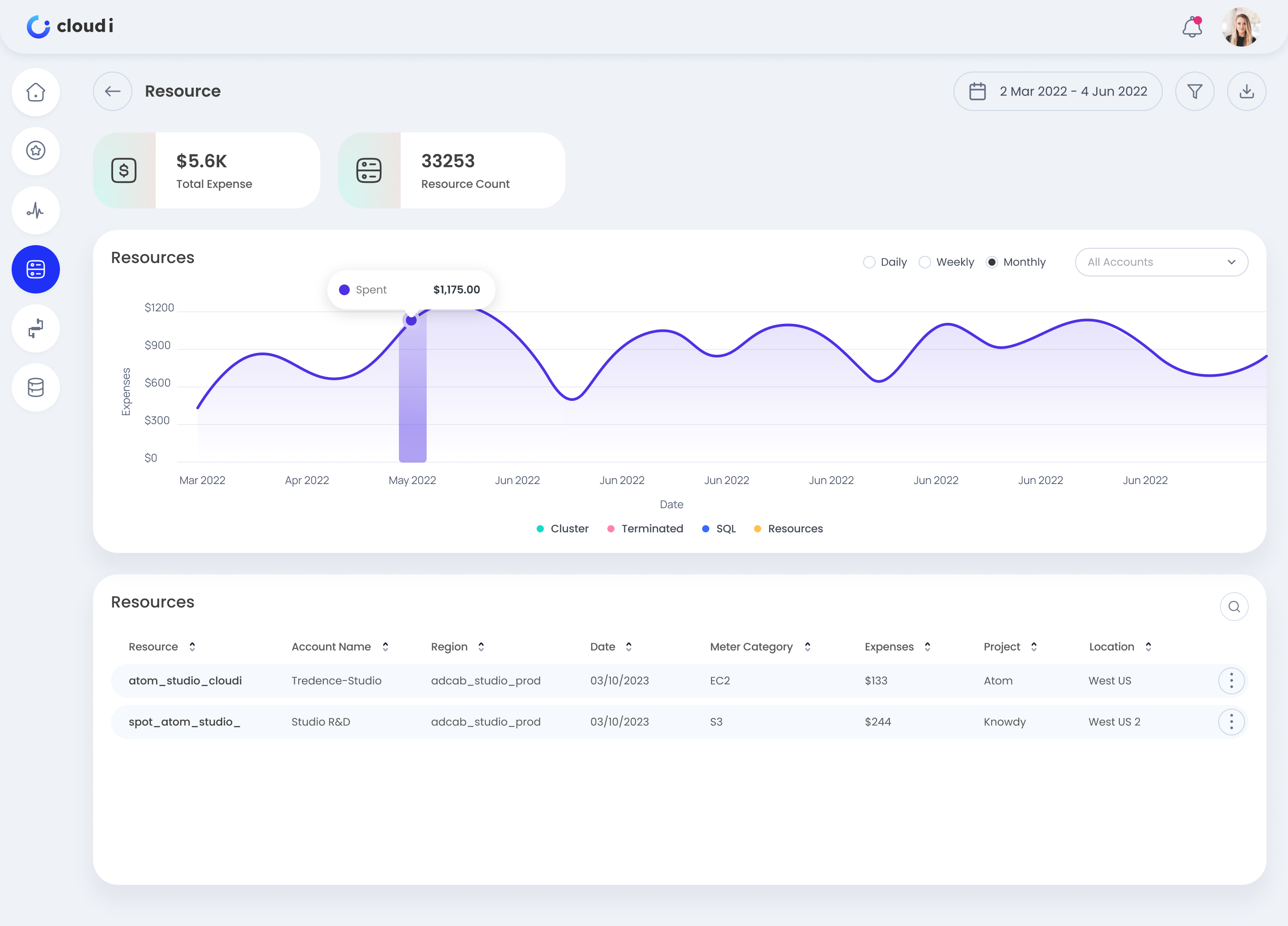The width and height of the screenshot is (1288, 926).
Task: Go back using the arrow button
Action: tap(112, 91)
